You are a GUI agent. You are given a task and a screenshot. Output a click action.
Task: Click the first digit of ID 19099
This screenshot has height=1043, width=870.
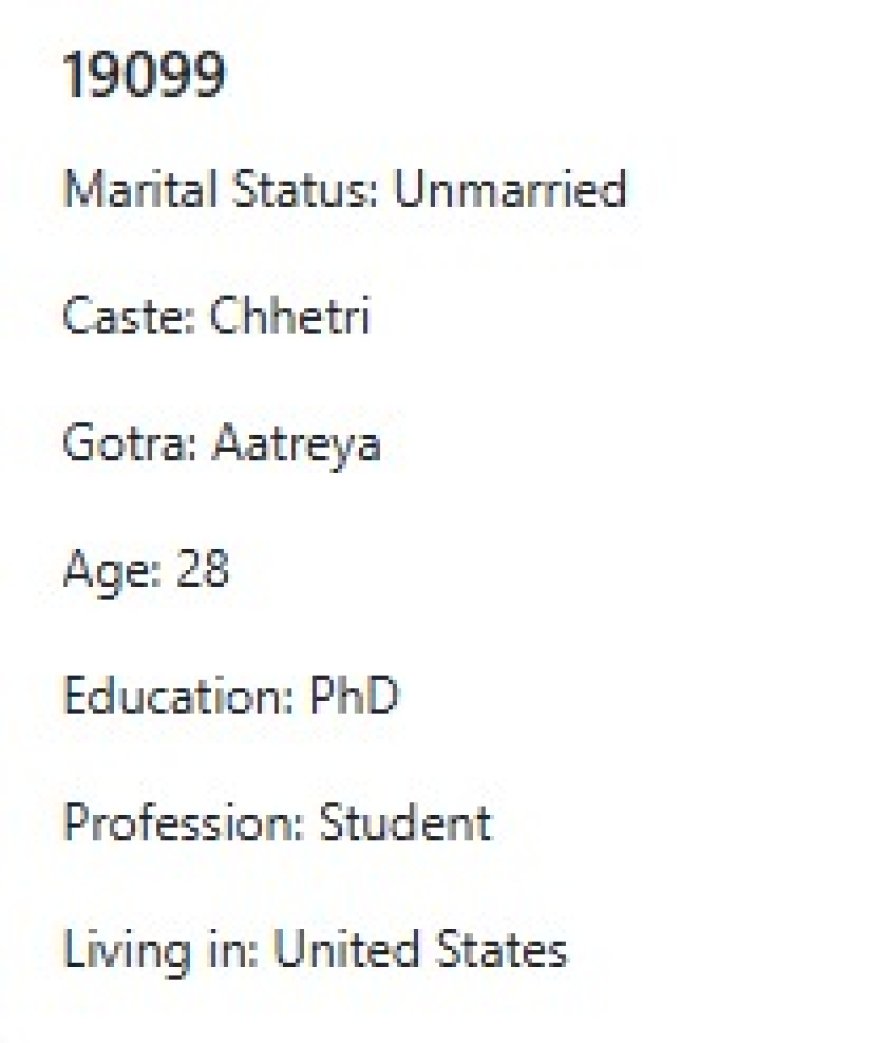click(73, 76)
